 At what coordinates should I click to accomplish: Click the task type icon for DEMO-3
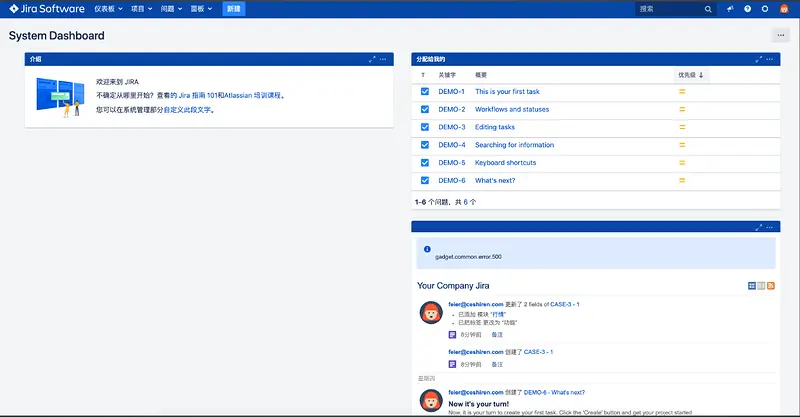click(424, 127)
